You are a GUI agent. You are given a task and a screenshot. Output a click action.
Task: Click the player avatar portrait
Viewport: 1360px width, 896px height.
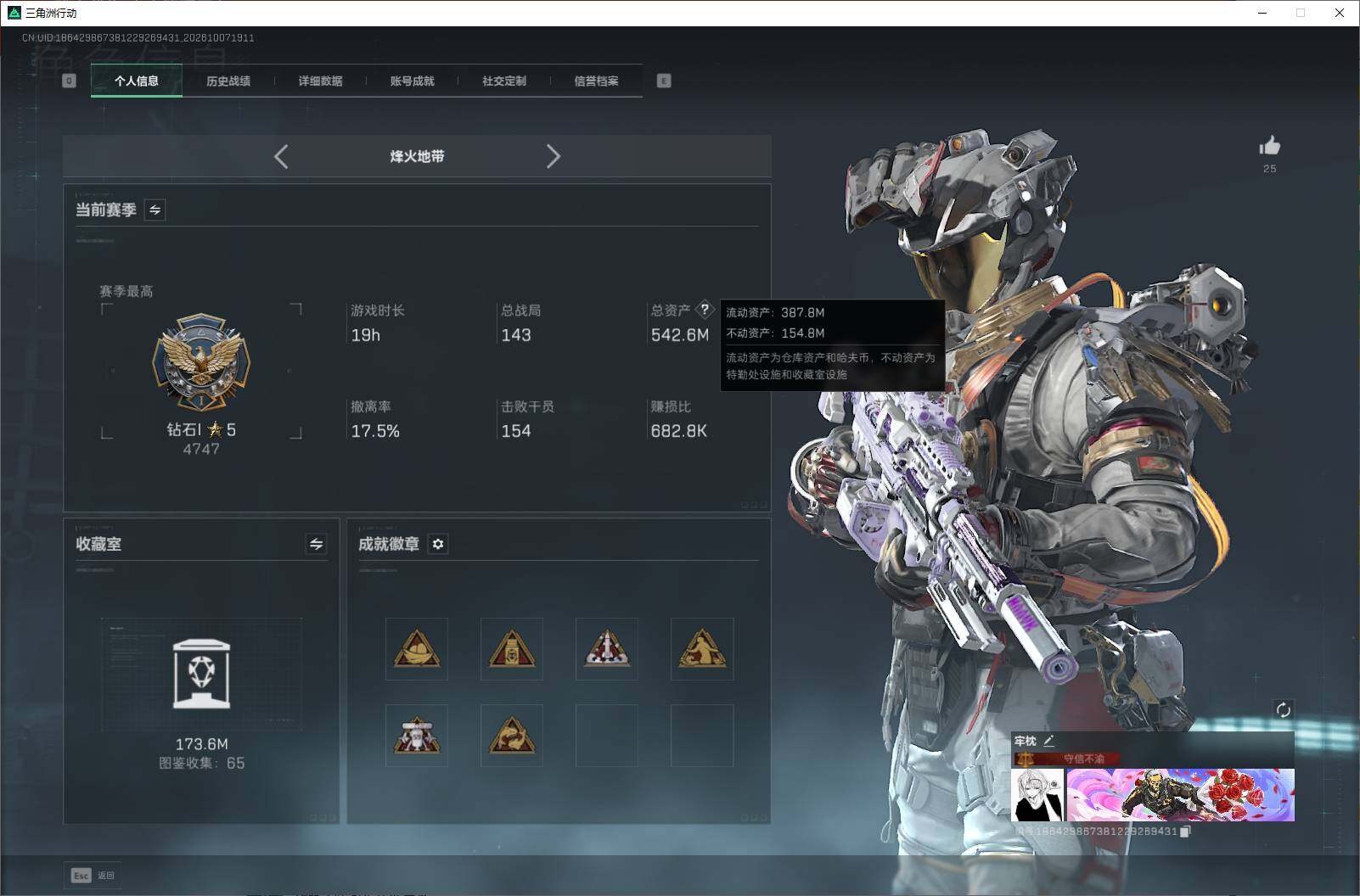coord(1037,795)
